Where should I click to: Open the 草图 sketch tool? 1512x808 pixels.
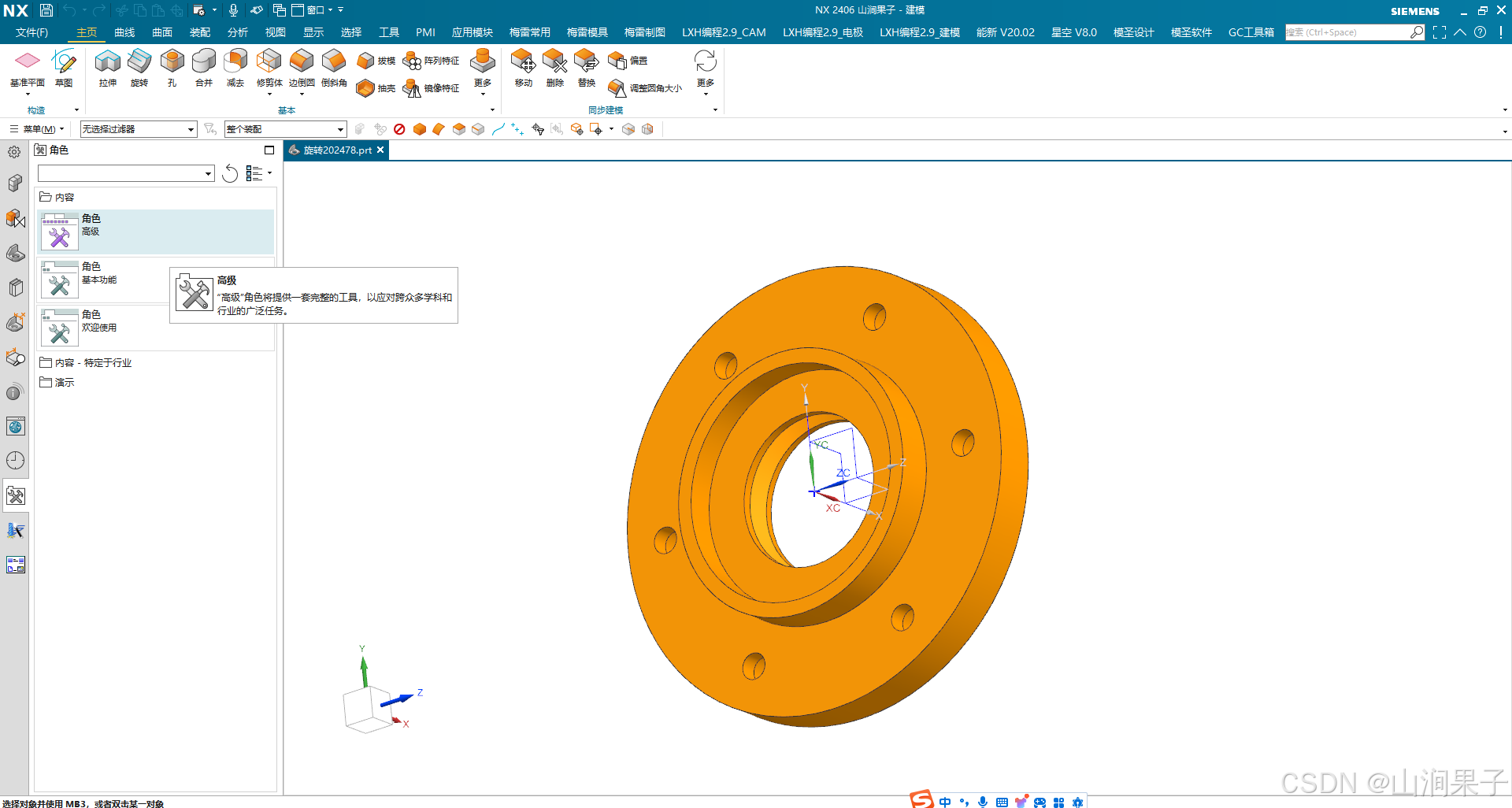coord(64,67)
